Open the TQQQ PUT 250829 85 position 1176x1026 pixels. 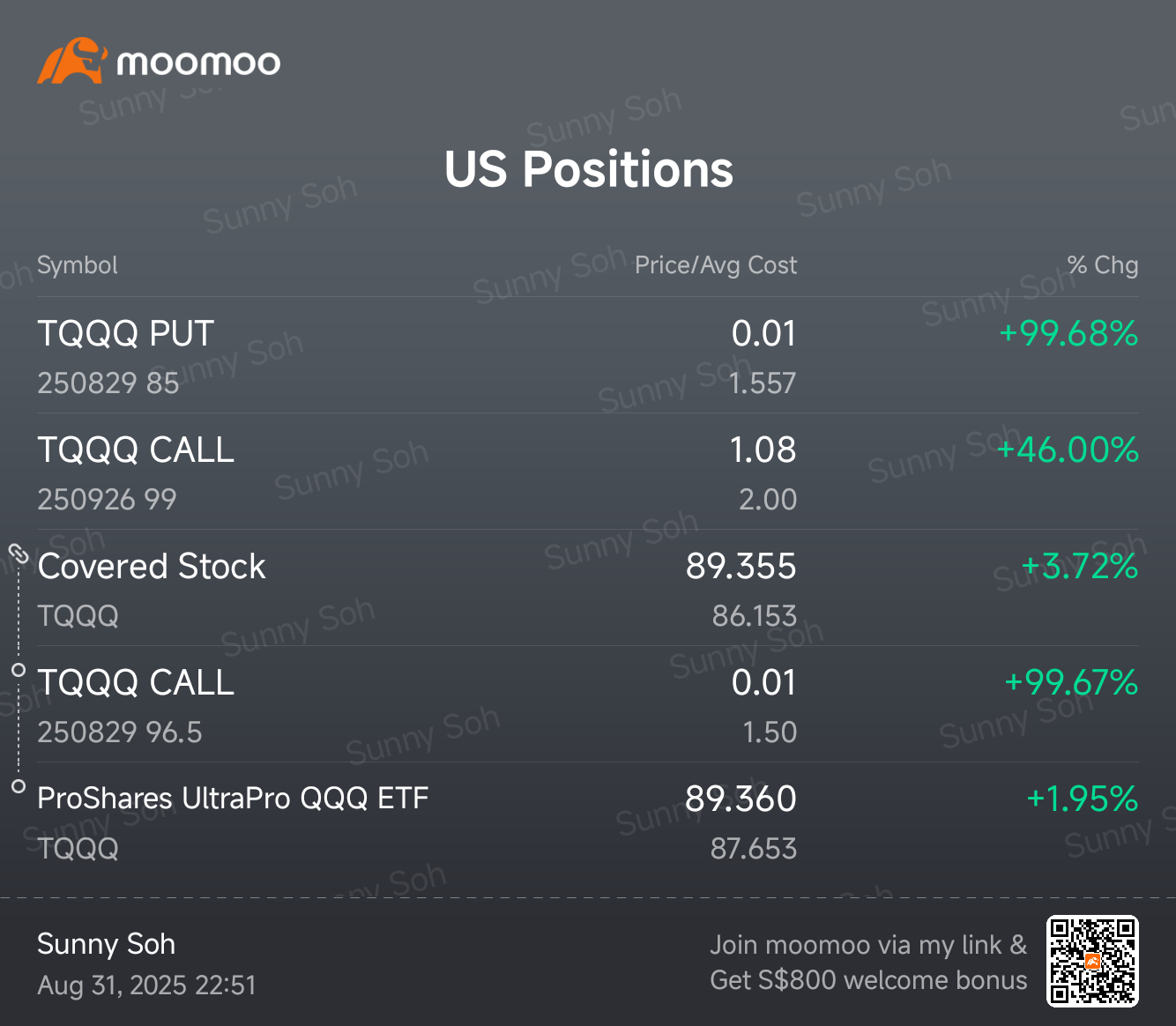click(x=588, y=355)
